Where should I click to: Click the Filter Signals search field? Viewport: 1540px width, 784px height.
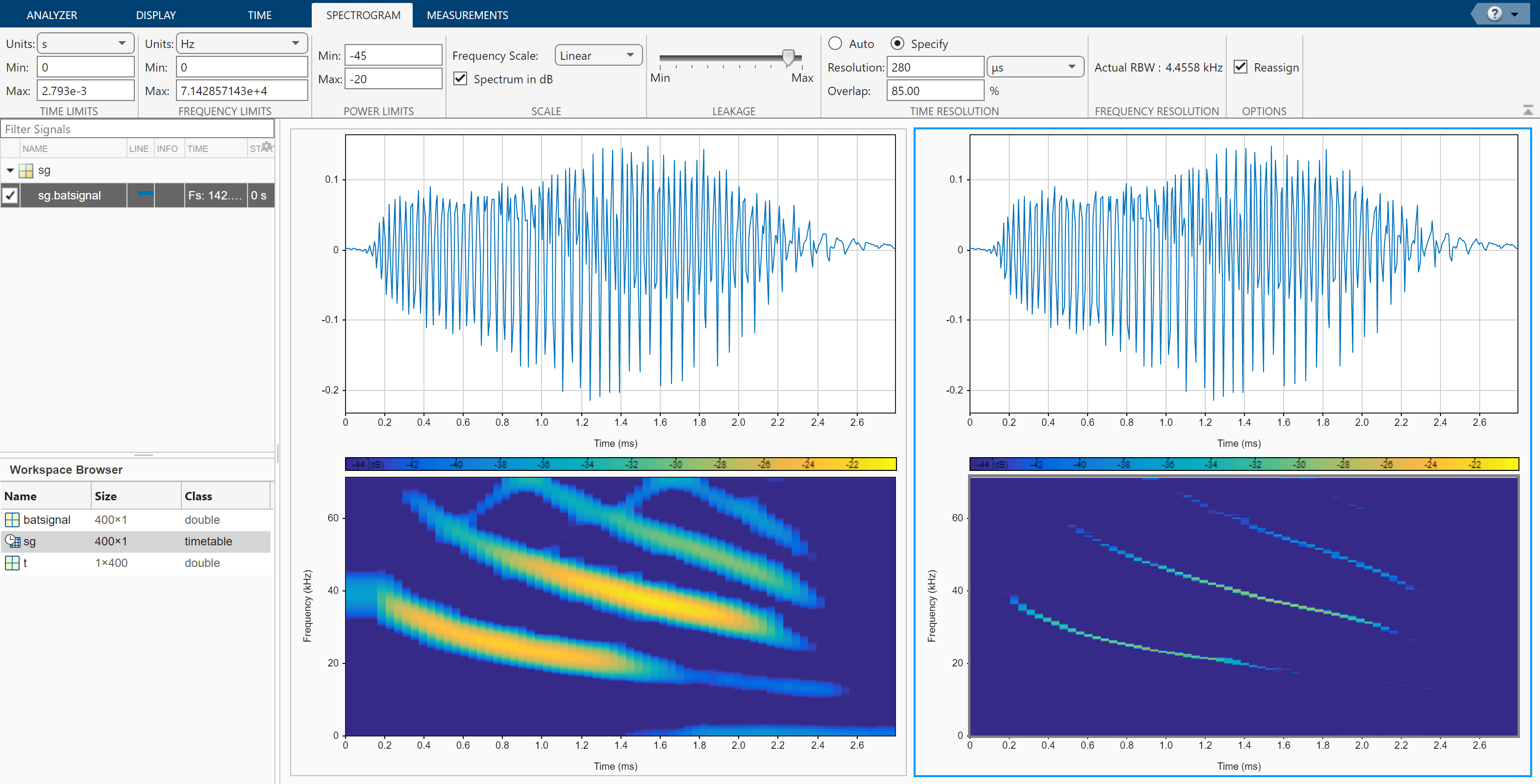(x=138, y=129)
